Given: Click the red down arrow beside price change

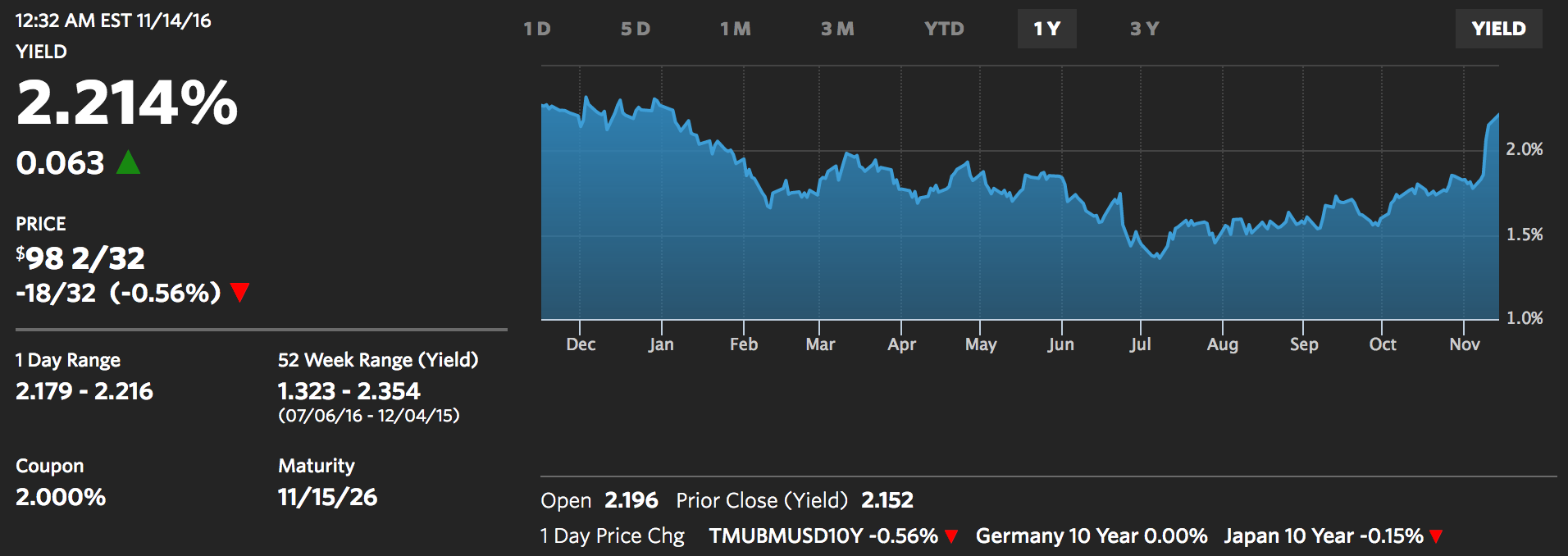Looking at the screenshot, I should click(x=239, y=293).
